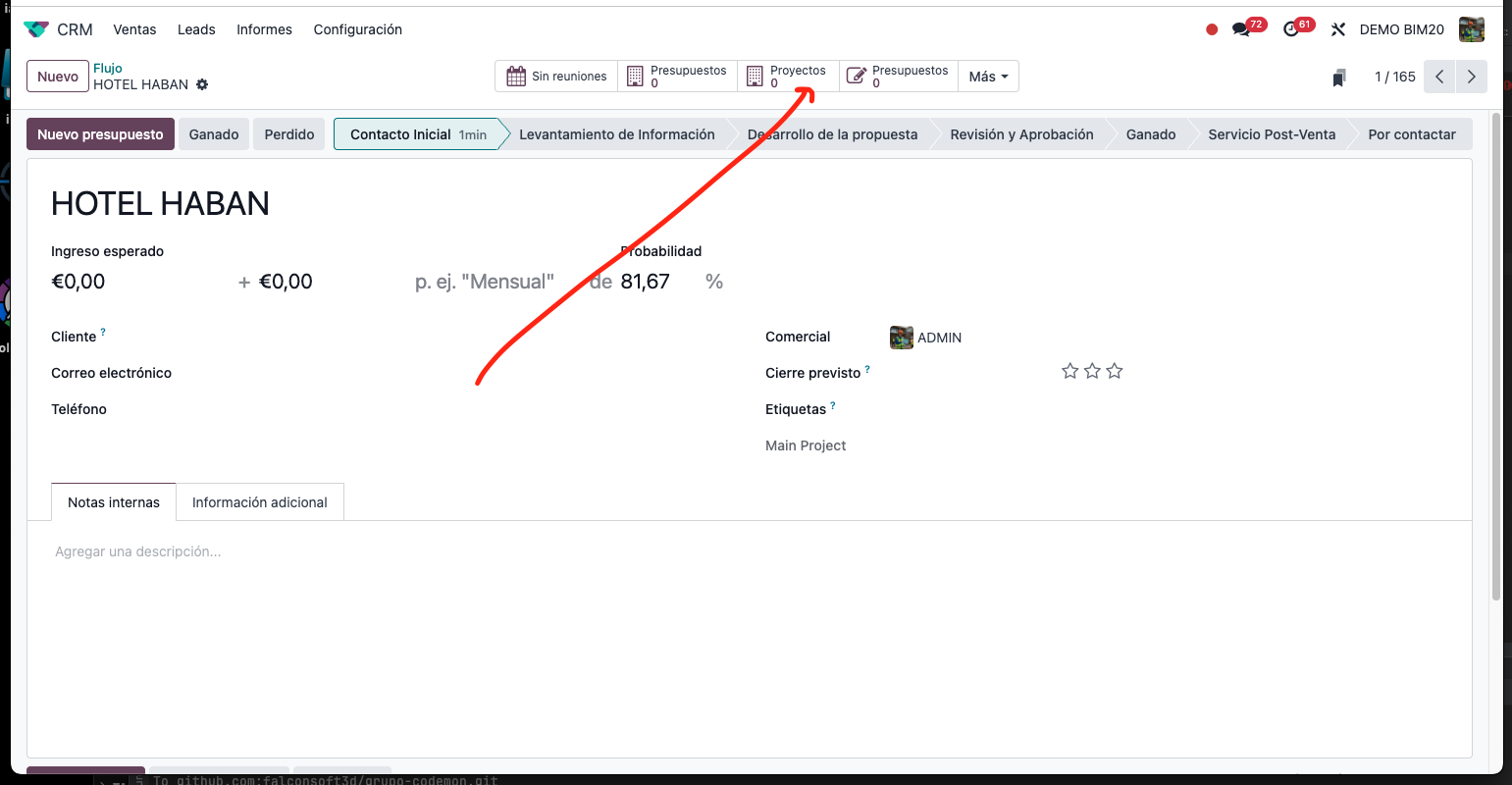The height and width of the screenshot is (785, 1512).
Task: Click the debug tools wrench icon
Action: [x=1337, y=29]
